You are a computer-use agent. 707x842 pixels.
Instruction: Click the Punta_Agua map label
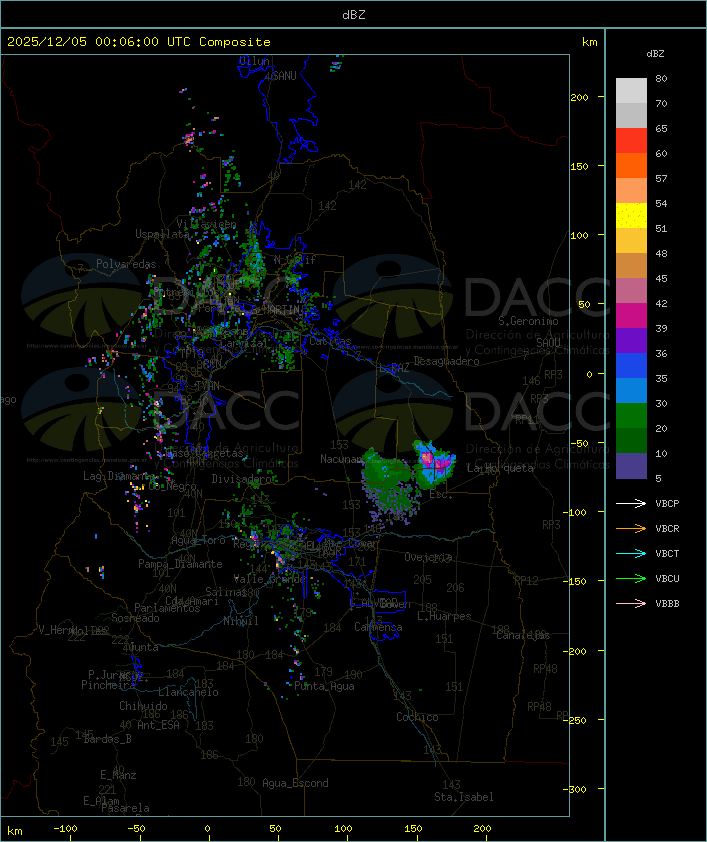coord(324,686)
